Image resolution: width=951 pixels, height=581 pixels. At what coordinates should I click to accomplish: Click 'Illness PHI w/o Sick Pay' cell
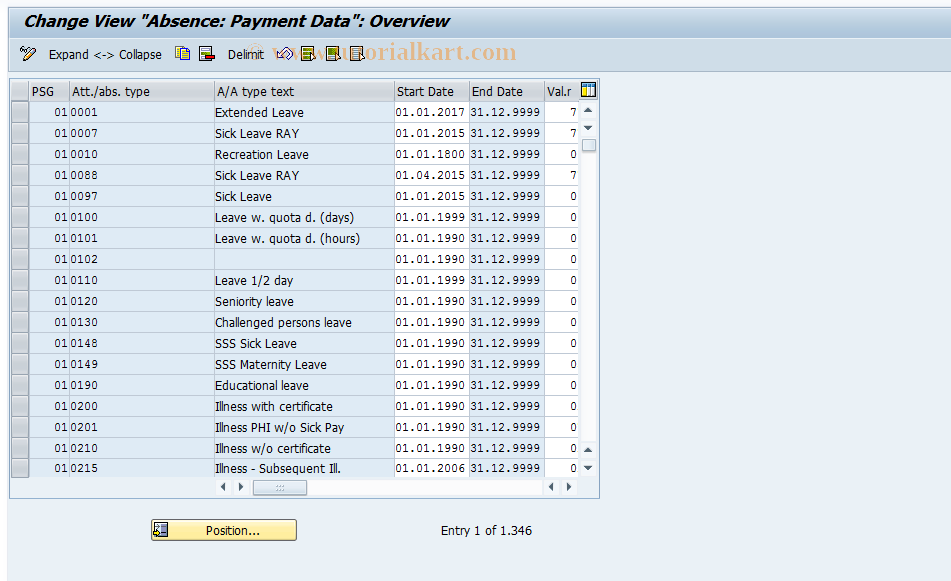coord(304,427)
